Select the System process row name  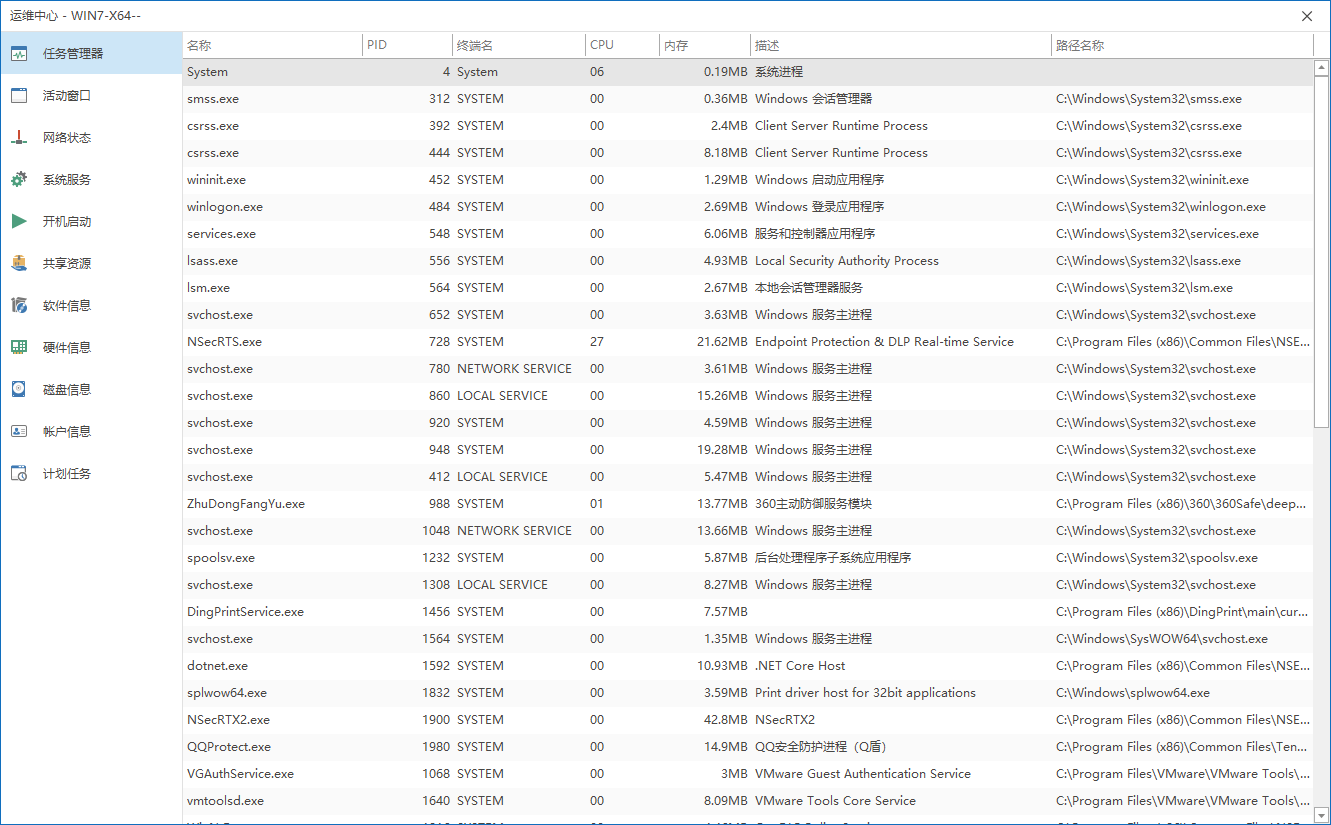[x=207, y=72]
